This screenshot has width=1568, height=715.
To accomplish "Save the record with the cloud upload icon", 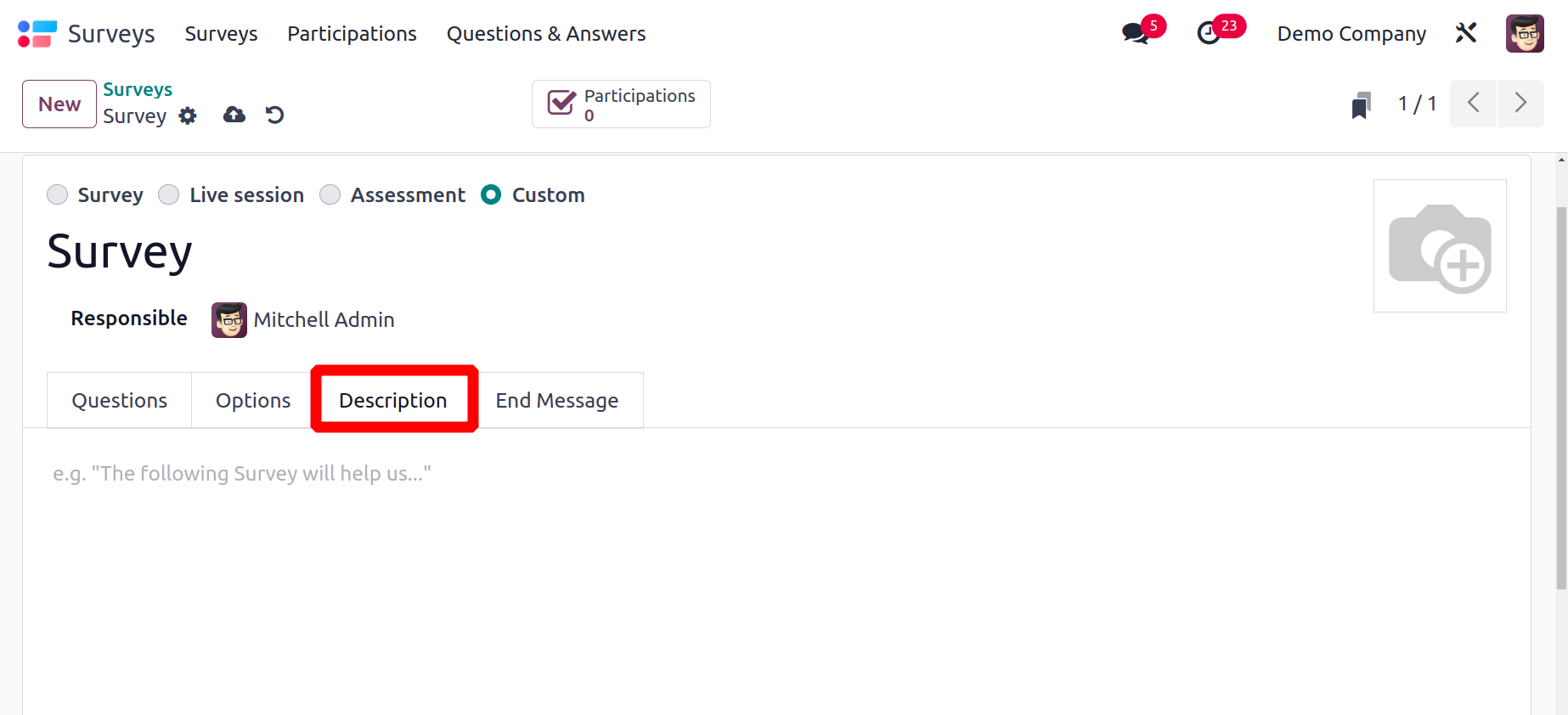I will (x=234, y=115).
